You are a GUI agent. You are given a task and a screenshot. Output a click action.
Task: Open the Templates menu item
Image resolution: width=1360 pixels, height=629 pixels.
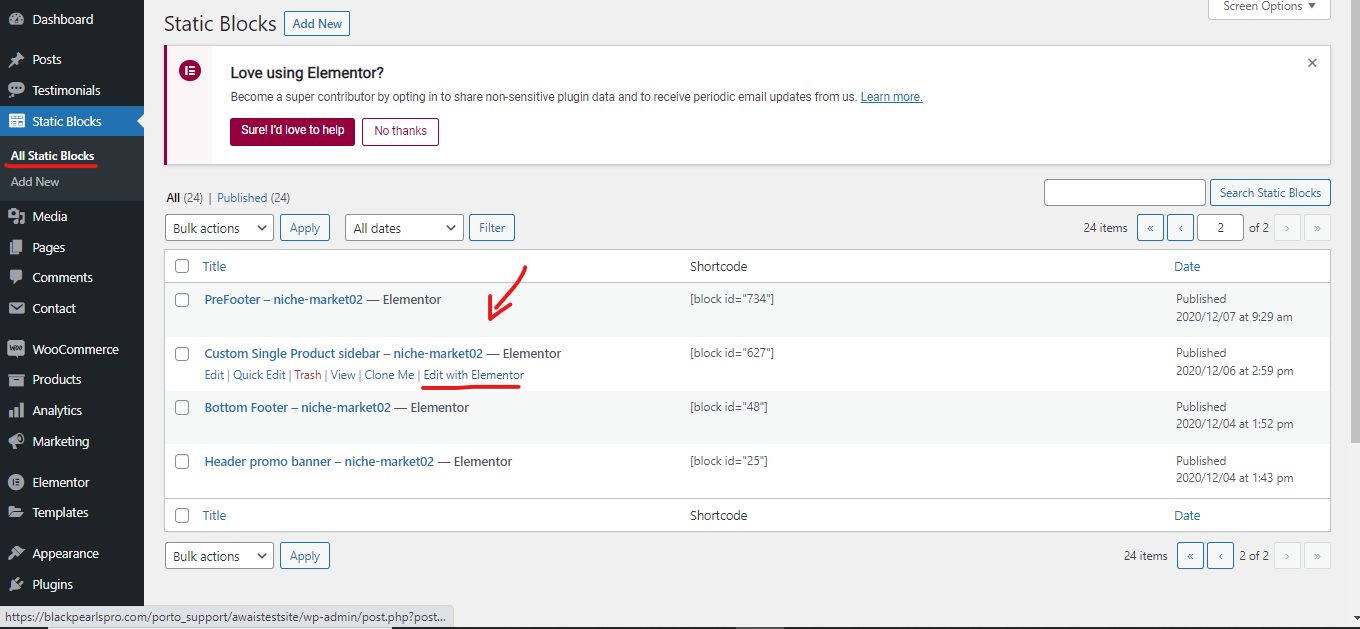[x=72, y=512]
